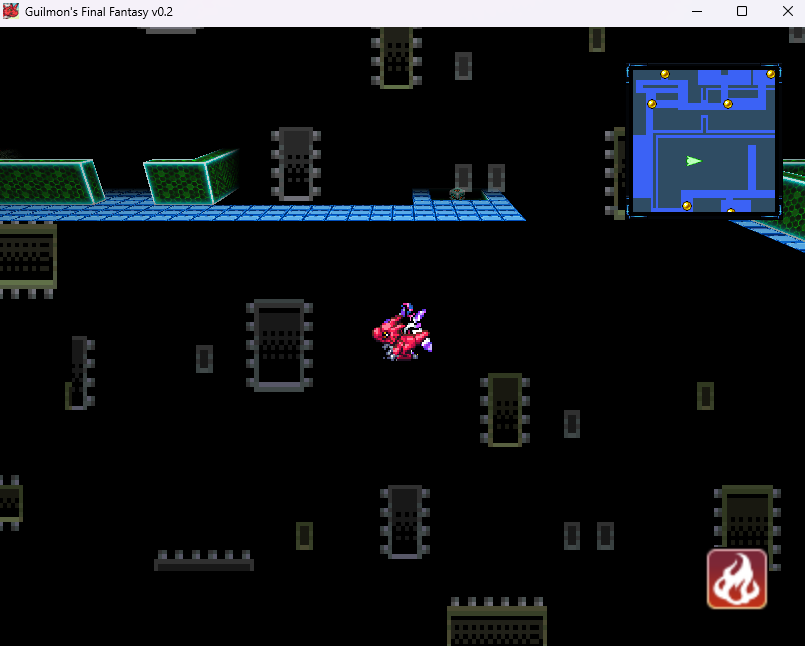The width and height of the screenshot is (805, 646).
Task: Select the red Guilmon character sprite
Action: (x=402, y=332)
